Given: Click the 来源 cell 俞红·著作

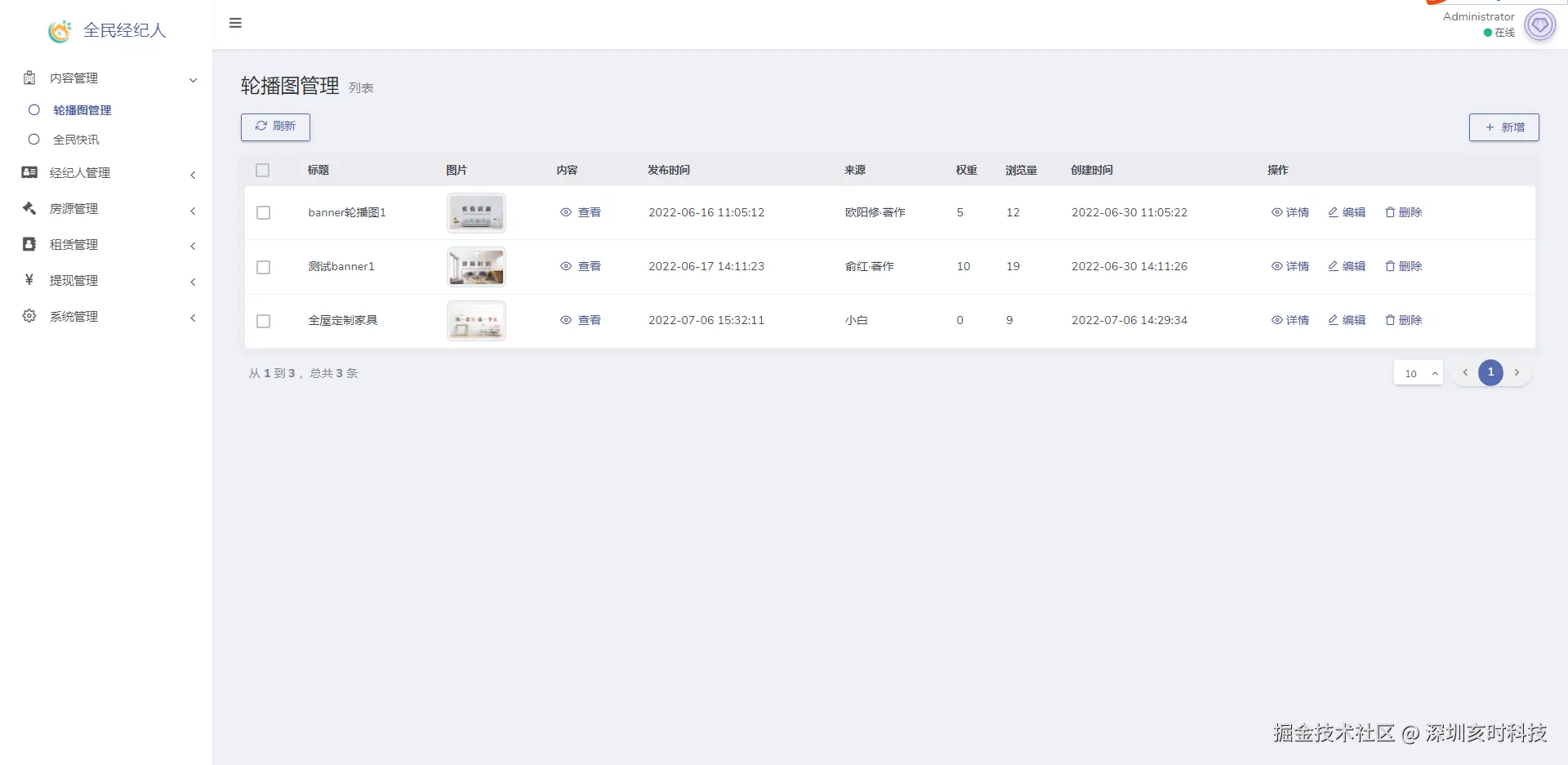Looking at the screenshot, I should tap(869, 266).
